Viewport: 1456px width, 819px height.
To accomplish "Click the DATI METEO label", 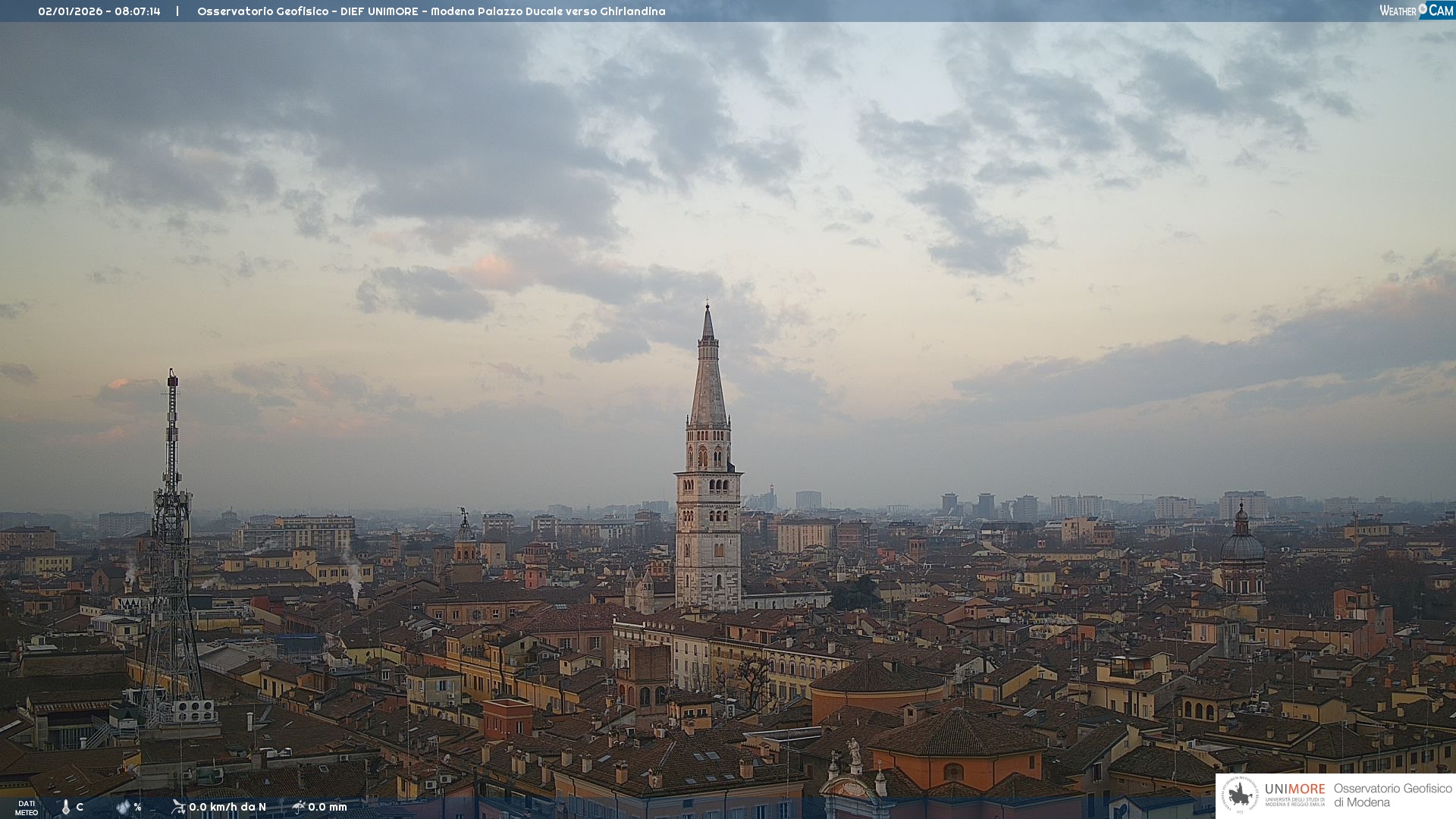I will [27, 808].
